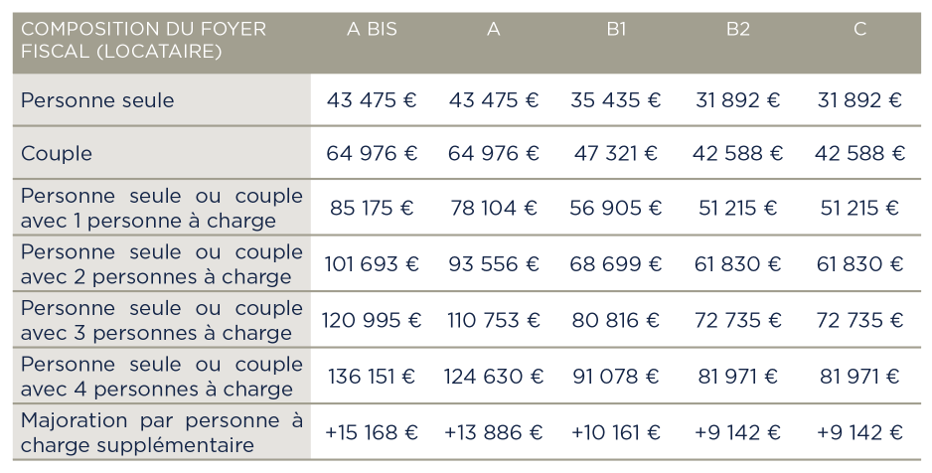This screenshot has height=473, width=932.
Task: Click the 68 699 € value
Action: 616,264
